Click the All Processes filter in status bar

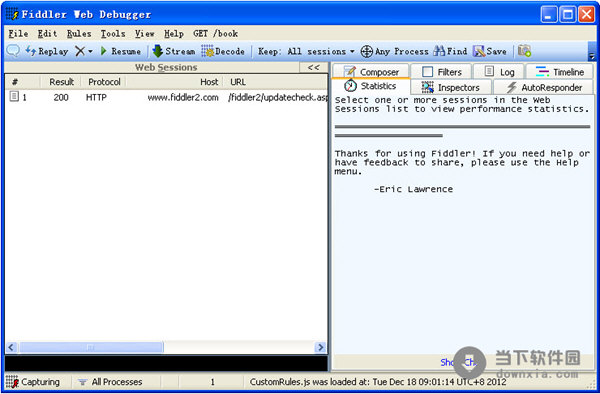point(110,382)
